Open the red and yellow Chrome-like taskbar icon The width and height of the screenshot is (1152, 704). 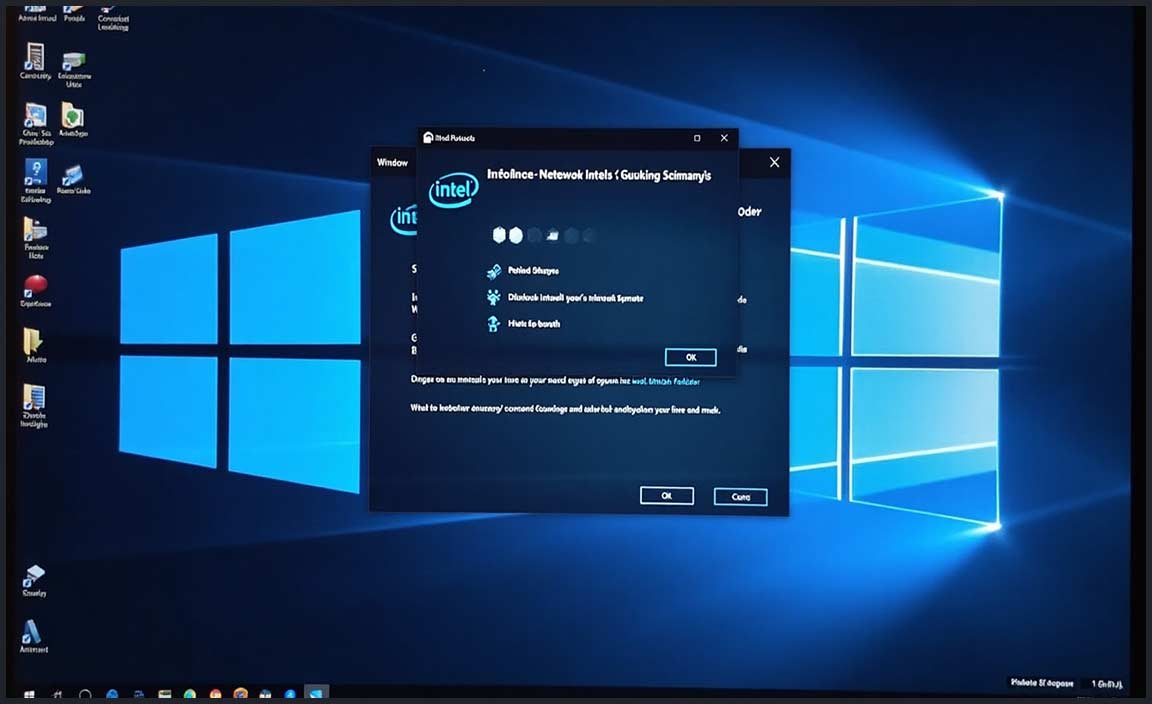point(215,694)
